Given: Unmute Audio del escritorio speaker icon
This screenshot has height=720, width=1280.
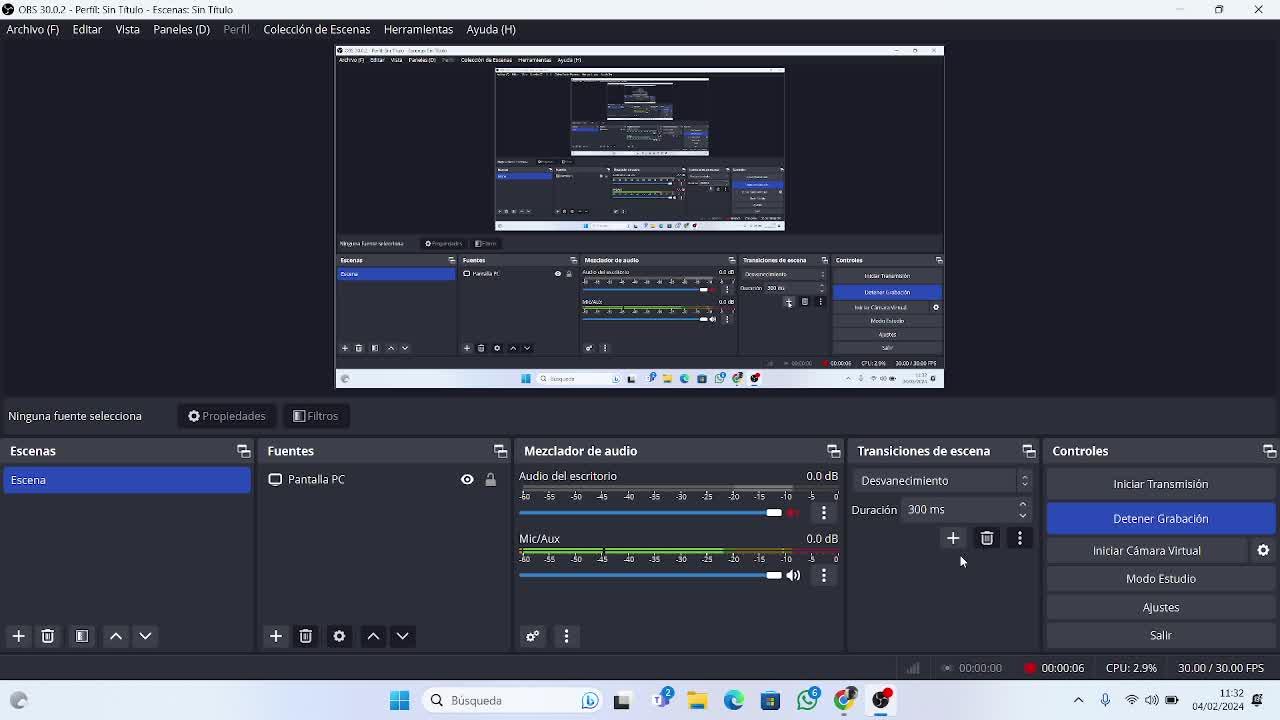Looking at the screenshot, I should (793, 513).
